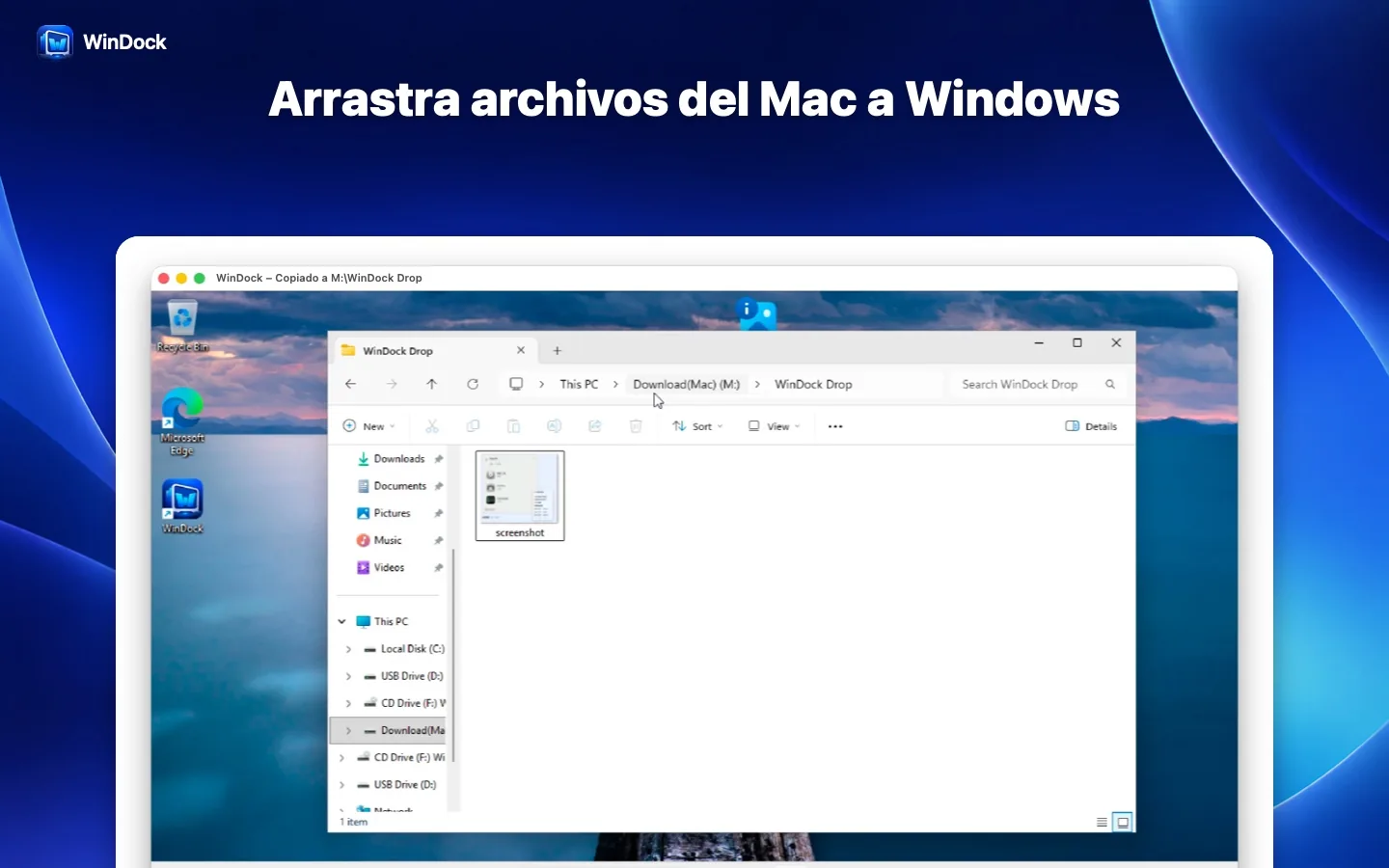Open Videos in quick access sidebar
The height and width of the screenshot is (868, 1389).
[x=398, y=568]
